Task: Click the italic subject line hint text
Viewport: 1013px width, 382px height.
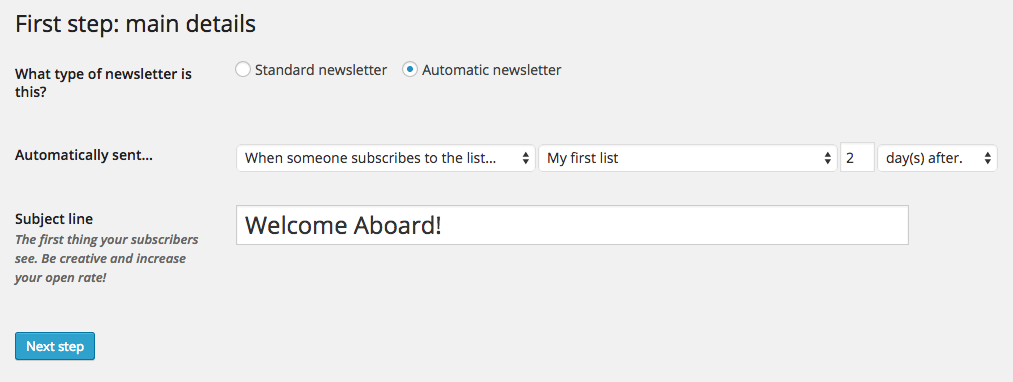Action: click(107, 259)
